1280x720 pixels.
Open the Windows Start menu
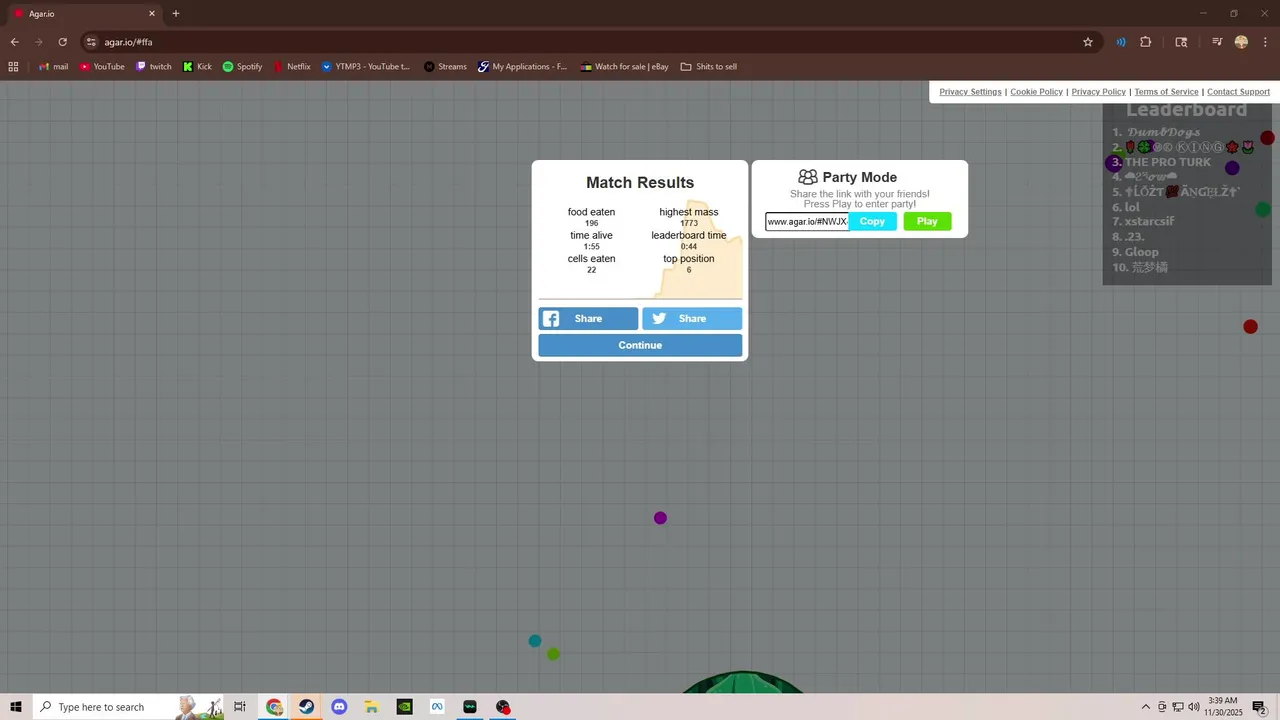[x=16, y=707]
